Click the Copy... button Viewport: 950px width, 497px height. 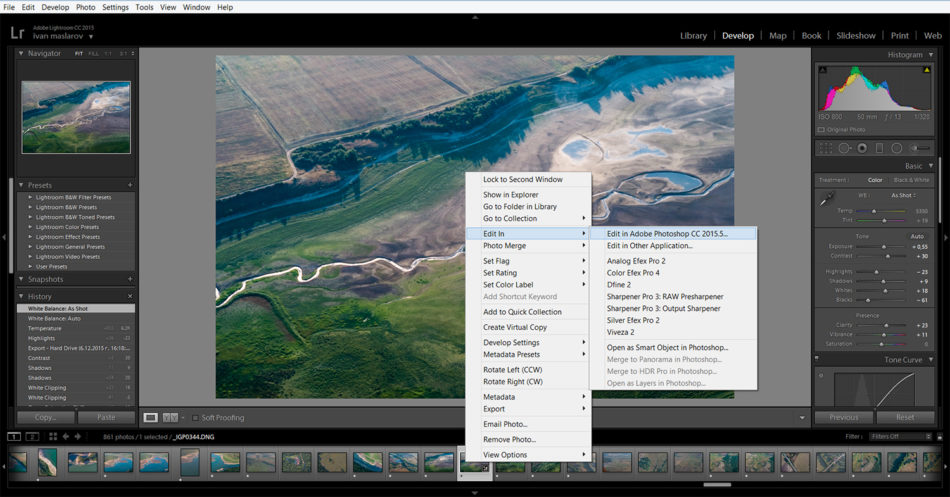coord(46,417)
